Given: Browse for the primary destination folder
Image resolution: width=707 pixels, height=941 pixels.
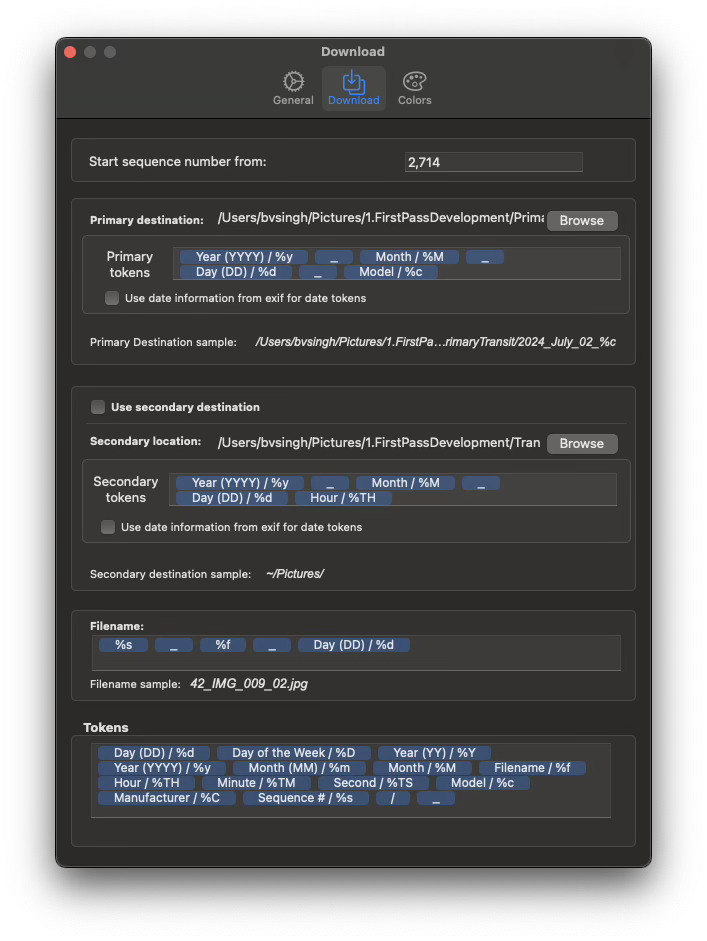Looking at the screenshot, I should [582, 220].
